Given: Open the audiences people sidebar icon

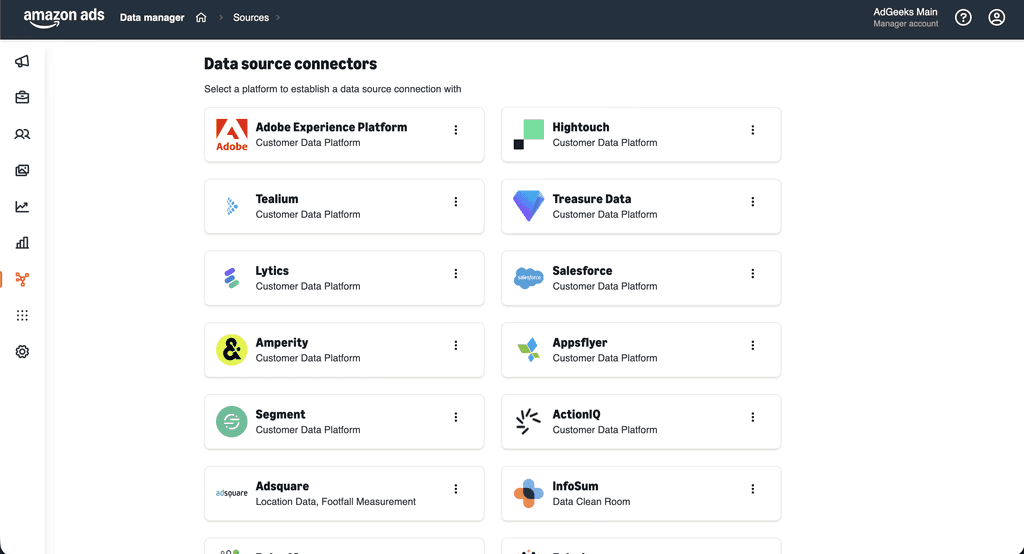Looking at the screenshot, I should pyautogui.click(x=22, y=134).
